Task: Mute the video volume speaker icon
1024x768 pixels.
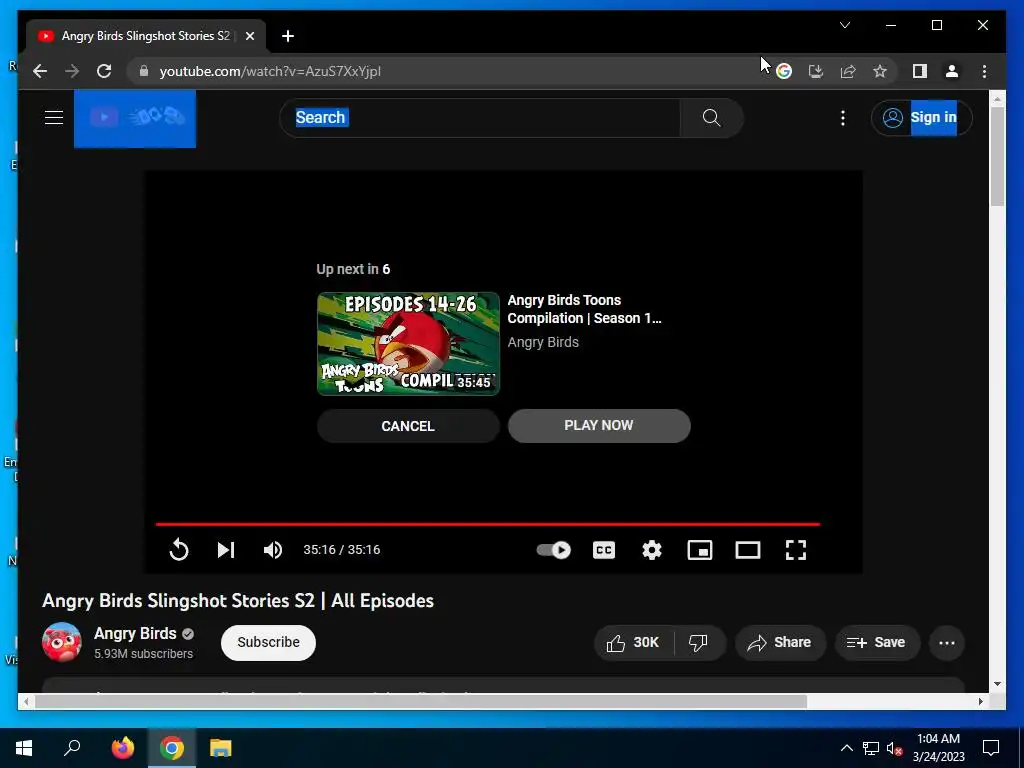Action: click(x=273, y=550)
